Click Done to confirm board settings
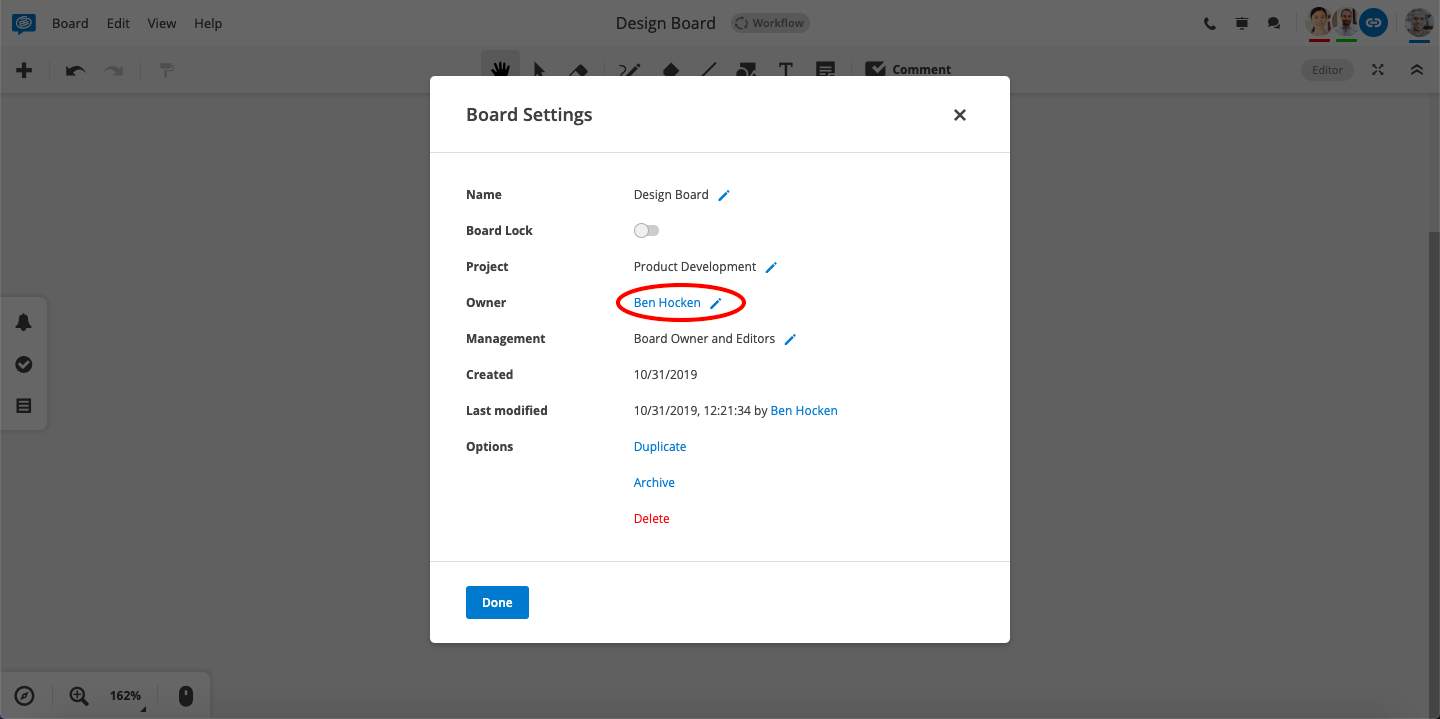This screenshot has height=719, width=1440. click(x=497, y=602)
